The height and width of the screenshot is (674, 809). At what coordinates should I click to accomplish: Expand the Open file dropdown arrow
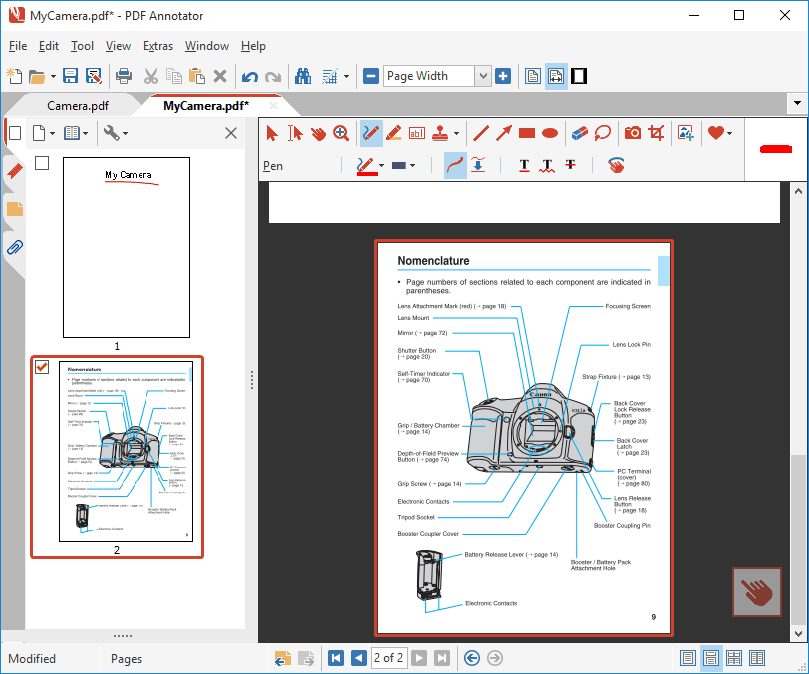(53, 76)
